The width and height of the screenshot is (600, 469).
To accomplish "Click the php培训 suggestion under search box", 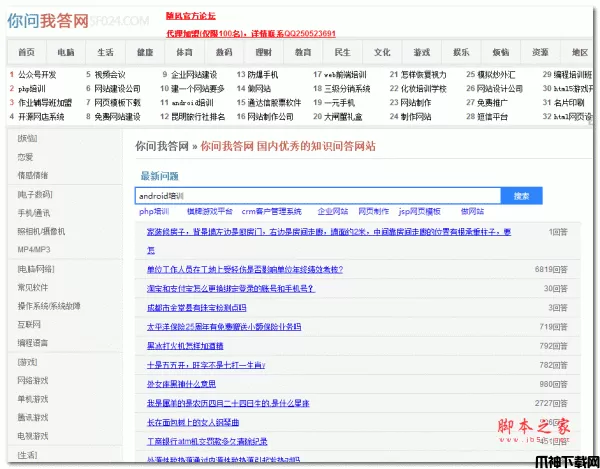I will pos(154,212).
